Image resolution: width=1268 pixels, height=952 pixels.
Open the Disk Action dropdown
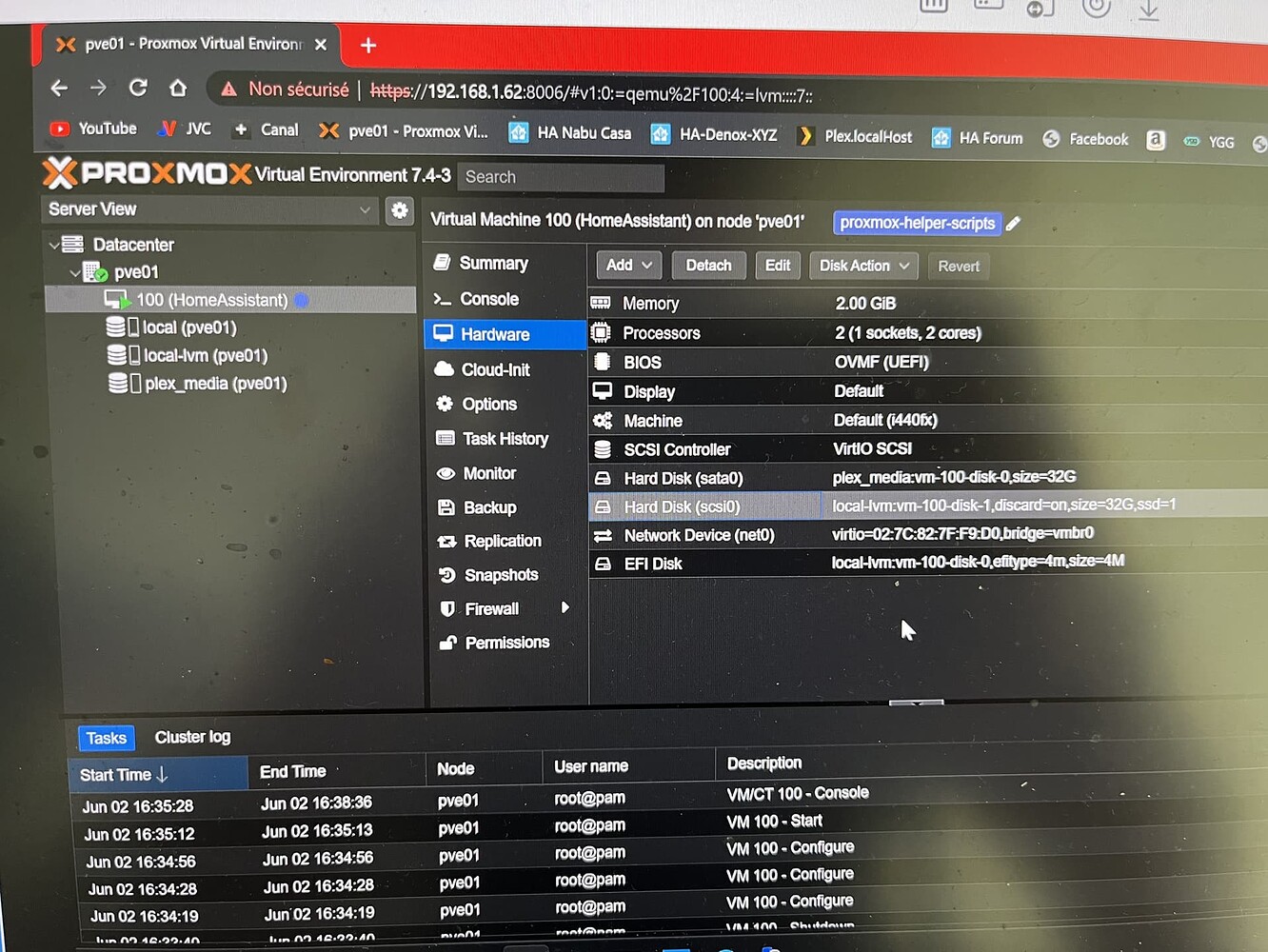tap(862, 266)
